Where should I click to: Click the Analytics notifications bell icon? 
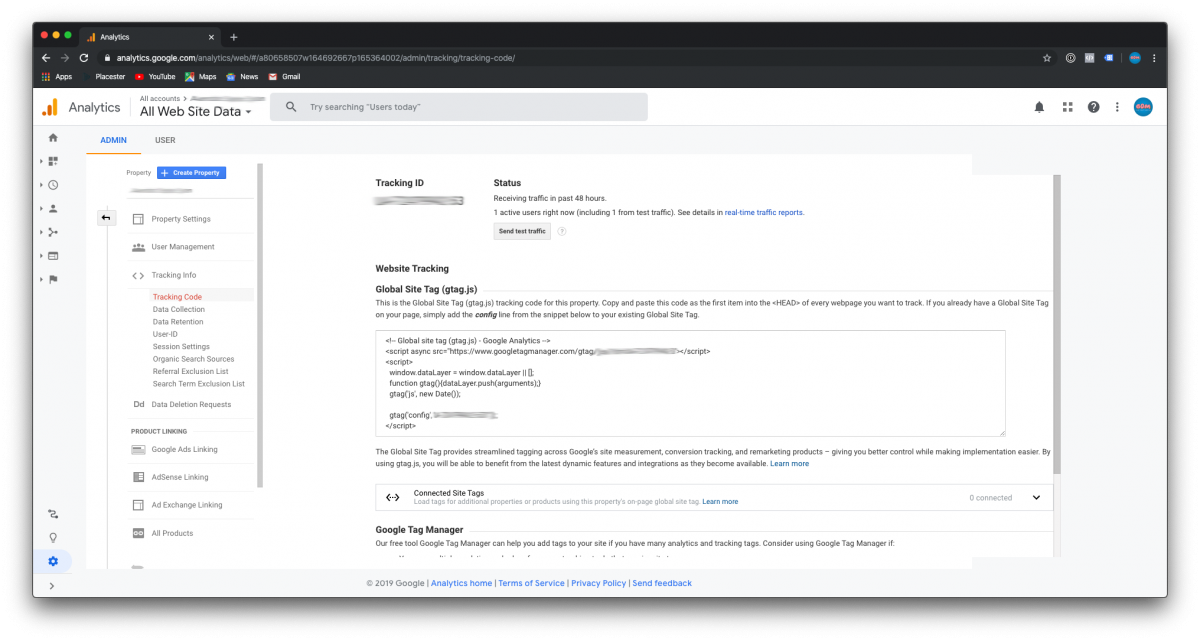[x=1039, y=107]
